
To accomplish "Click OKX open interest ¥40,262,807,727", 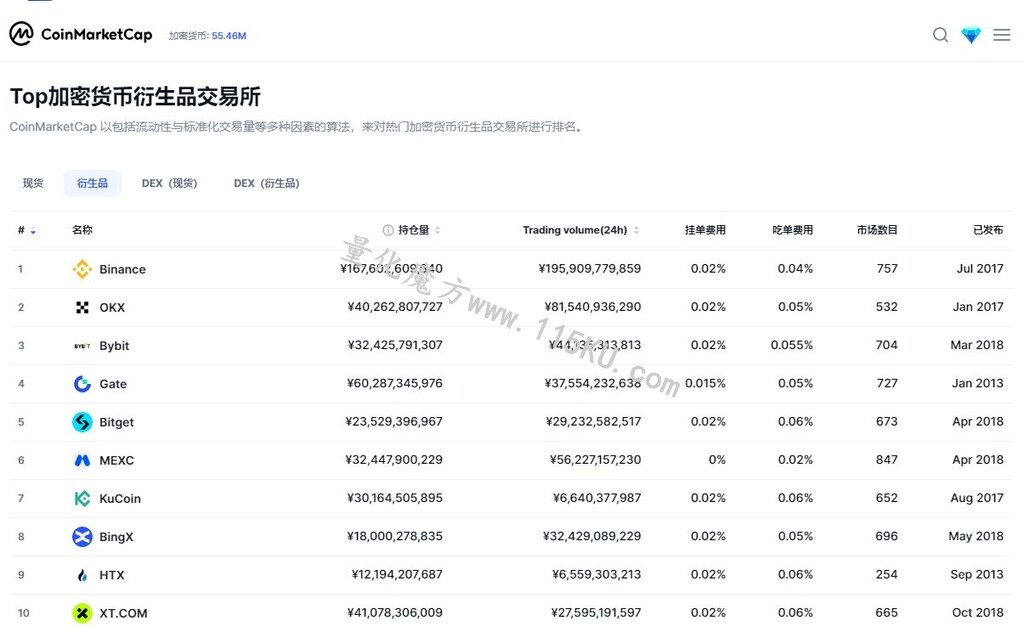I will pyautogui.click(x=395, y=307).
